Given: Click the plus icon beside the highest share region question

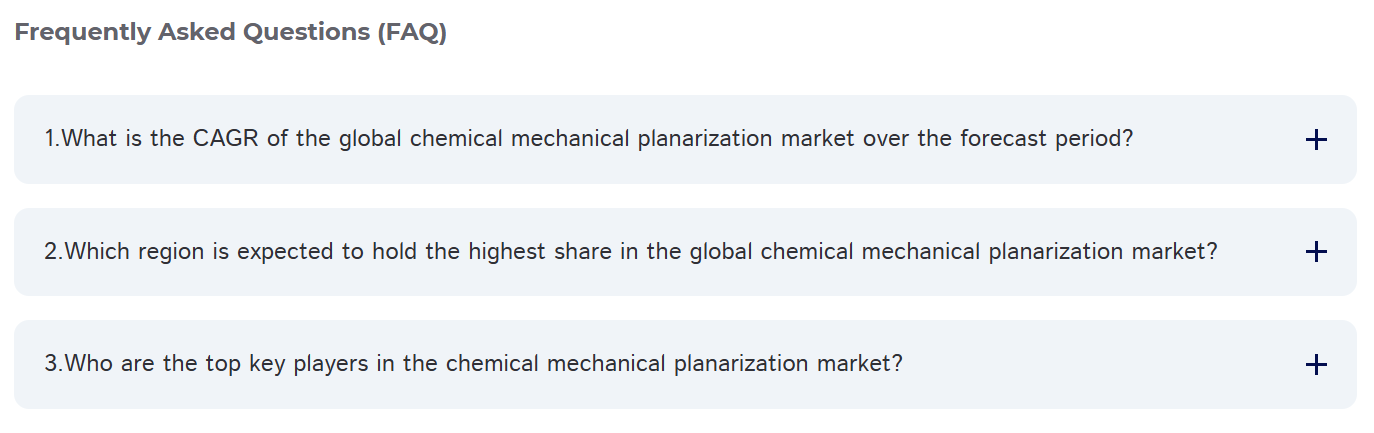Looking at the screenshot, I should 1316,252.
